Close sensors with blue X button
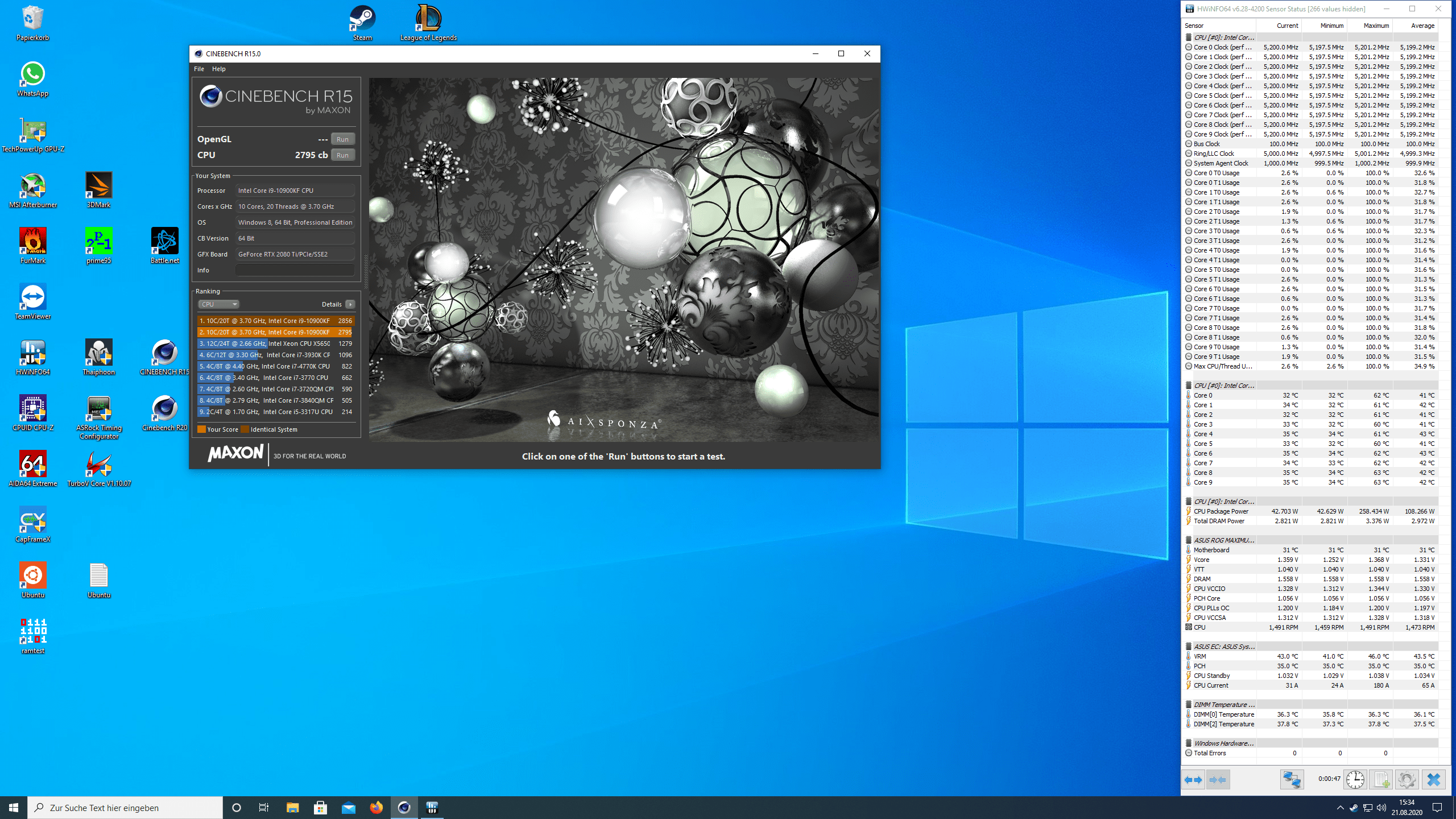Screen dimensions: 1456x819 (x=1433, y=780)
